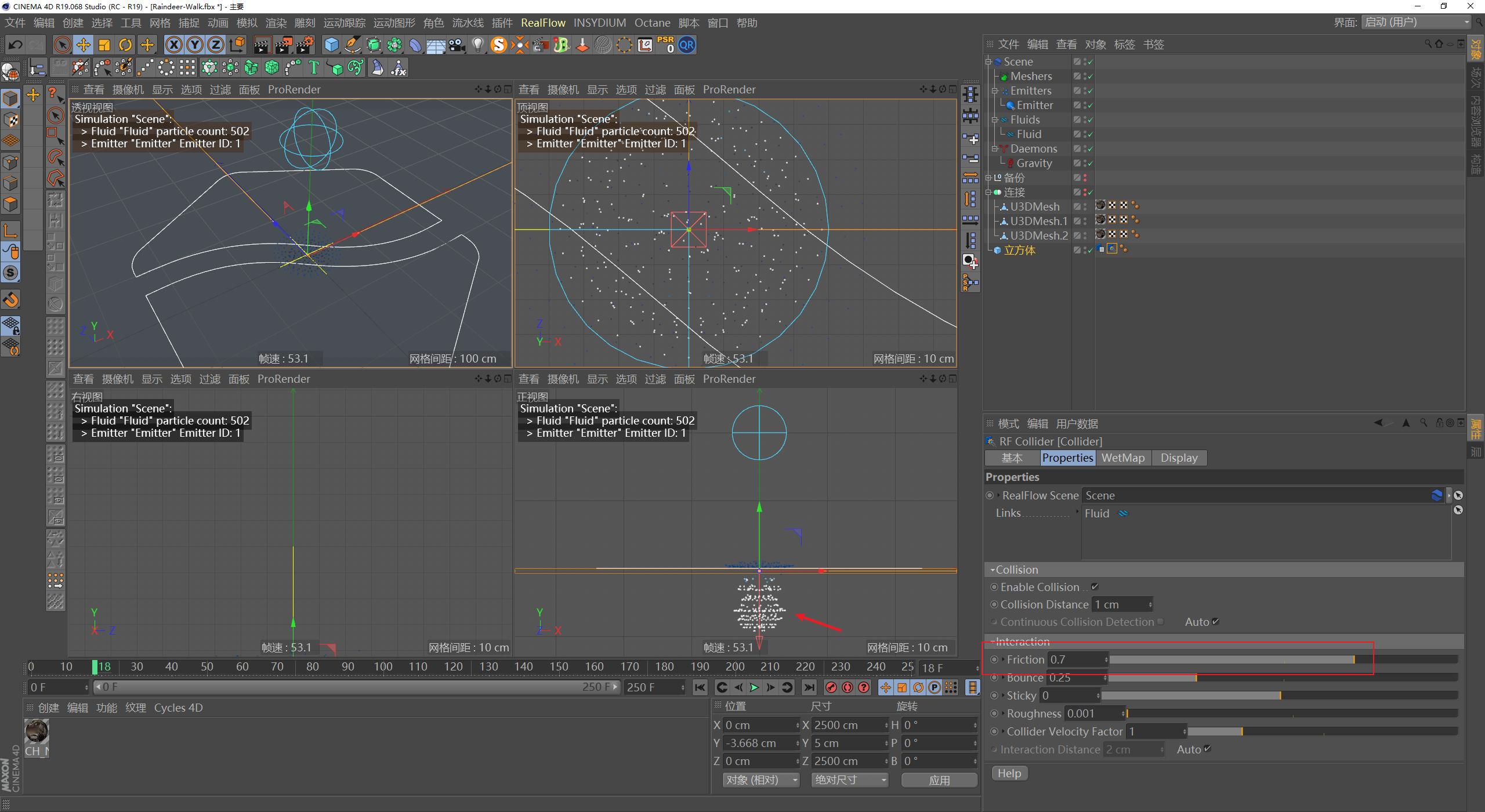The image size is (1485, 812).
Task: Click the PSR reset icon
Action: [665, 45]
